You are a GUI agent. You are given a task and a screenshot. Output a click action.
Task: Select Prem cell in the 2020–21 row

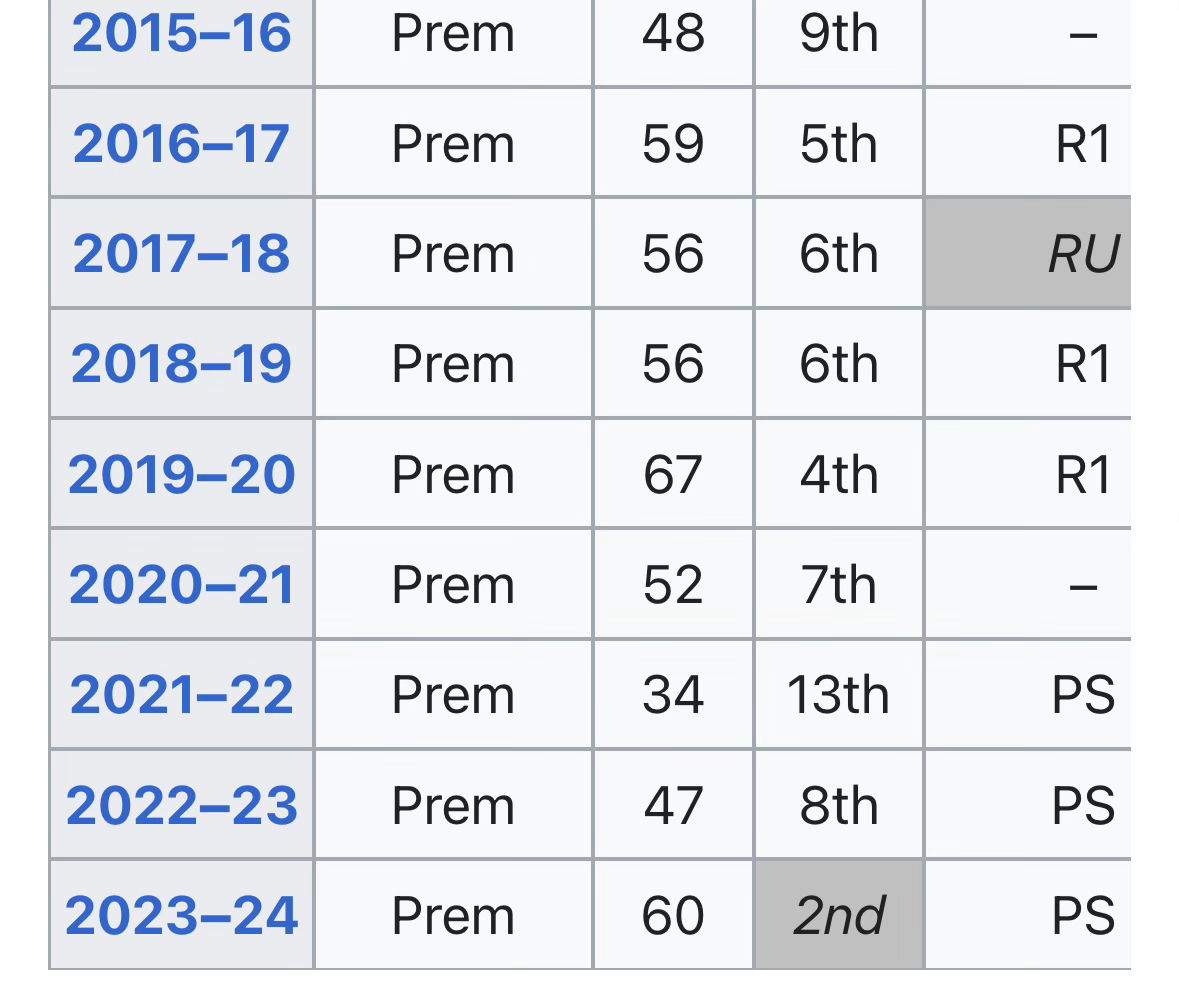coord(453,585)
